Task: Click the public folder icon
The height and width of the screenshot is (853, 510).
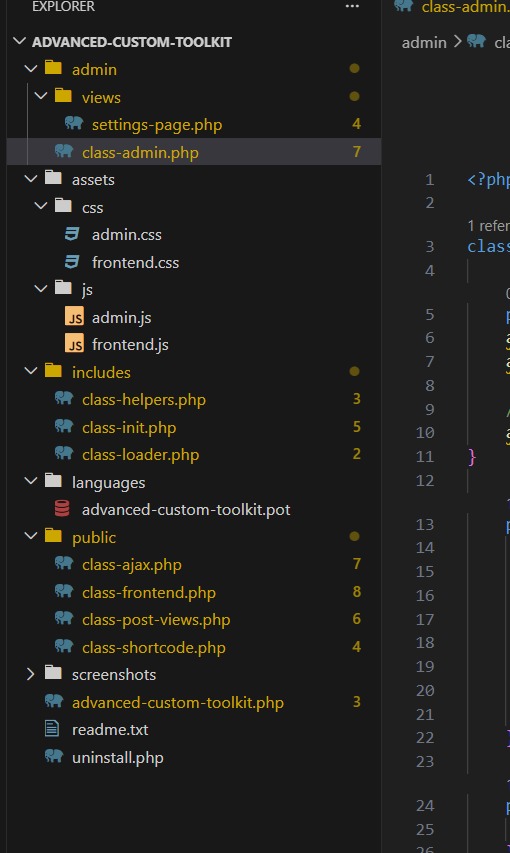Action: pos(53,535)
